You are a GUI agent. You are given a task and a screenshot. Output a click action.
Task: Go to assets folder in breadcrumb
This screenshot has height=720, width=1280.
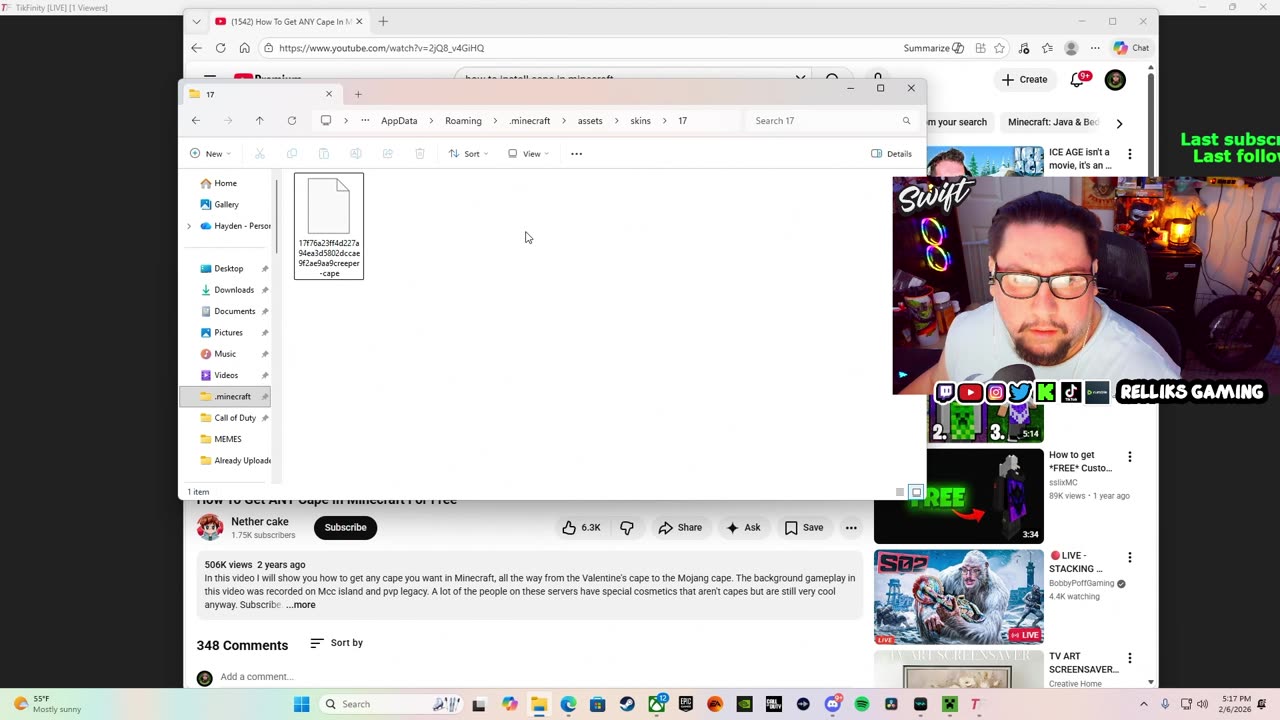pos(590,121)
